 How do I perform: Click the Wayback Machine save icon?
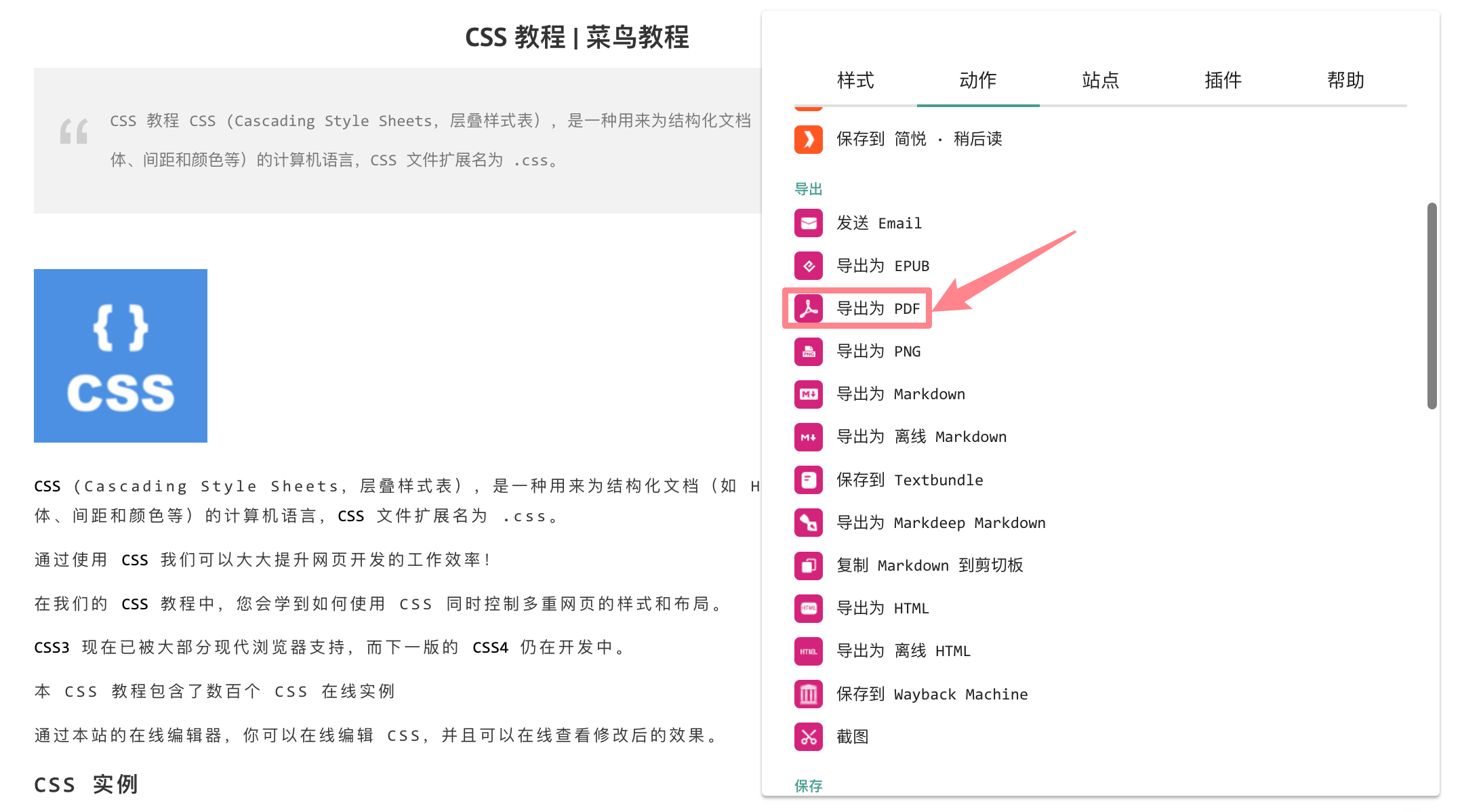[x=809, y=694]
